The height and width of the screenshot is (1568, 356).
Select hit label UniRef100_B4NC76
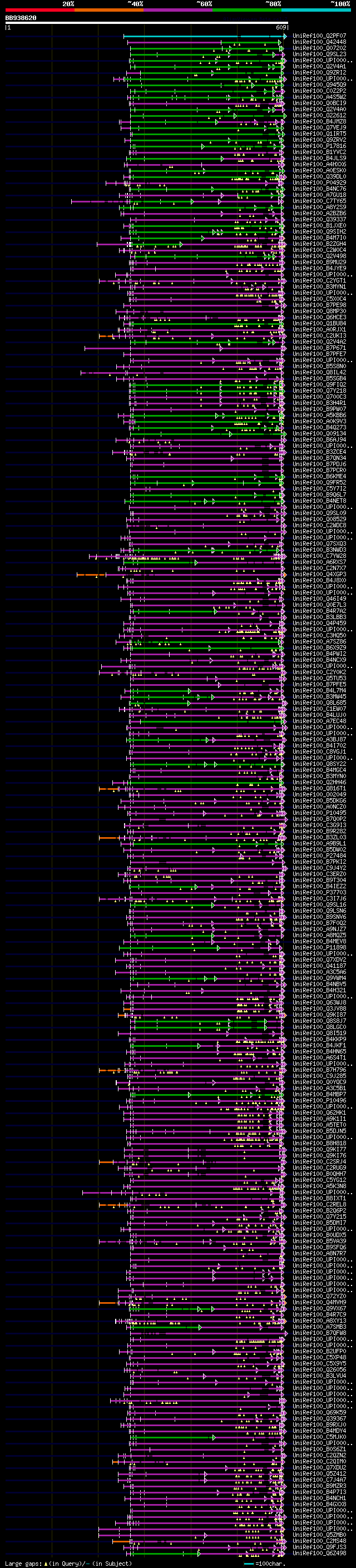319,189
